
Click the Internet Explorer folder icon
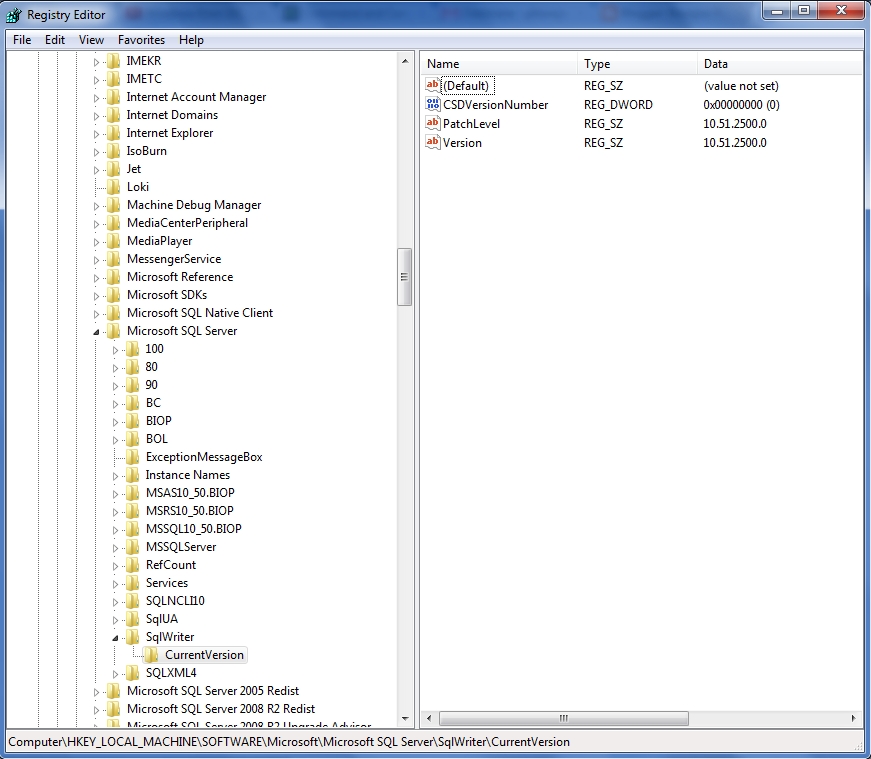coord(113,133)
